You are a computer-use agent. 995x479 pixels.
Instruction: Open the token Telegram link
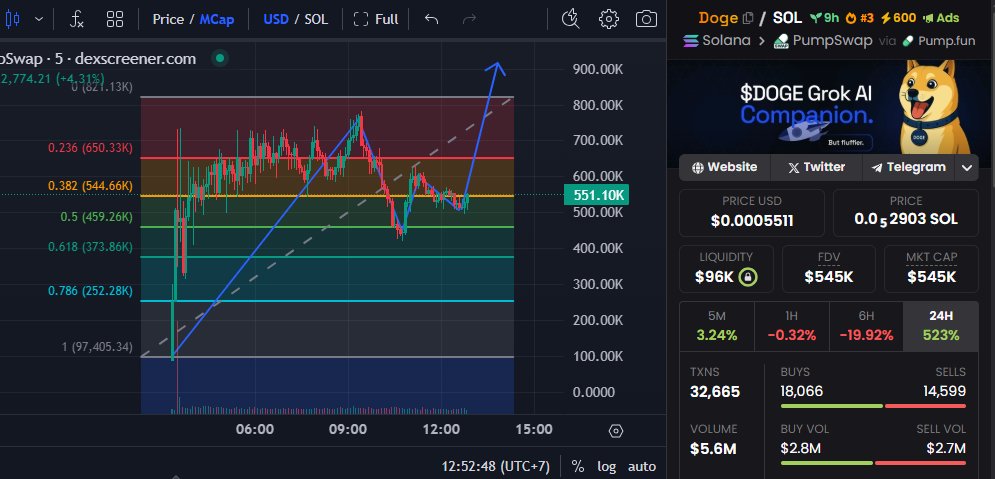(x=909, y=167)
